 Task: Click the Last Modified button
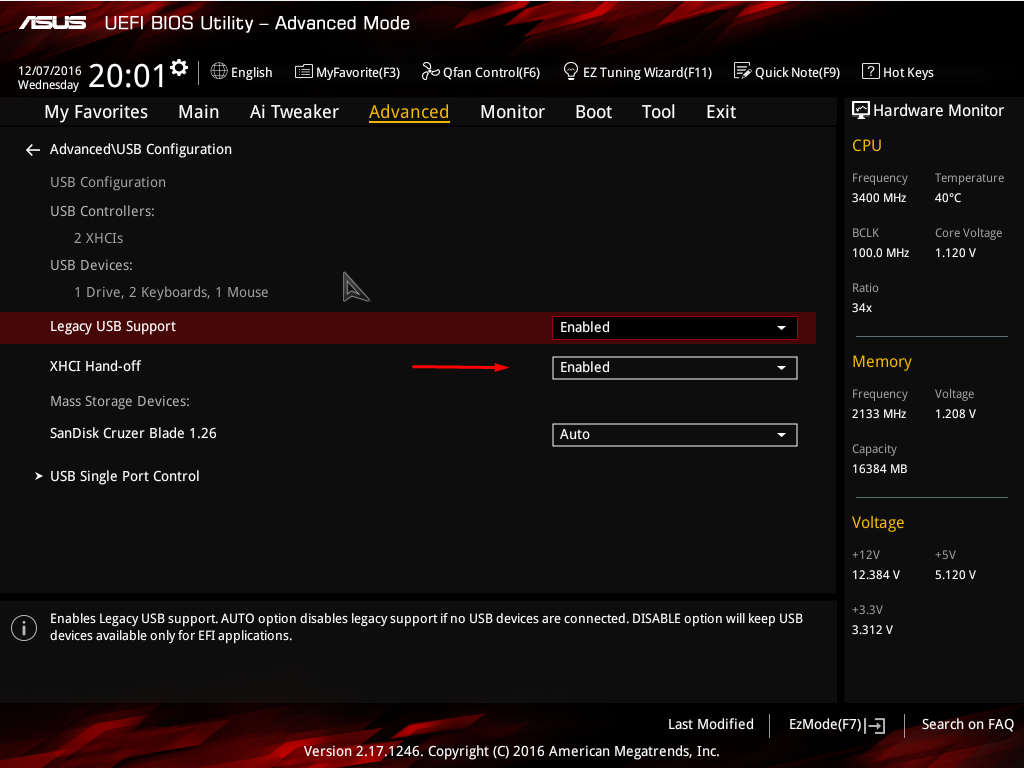(711, 724)
